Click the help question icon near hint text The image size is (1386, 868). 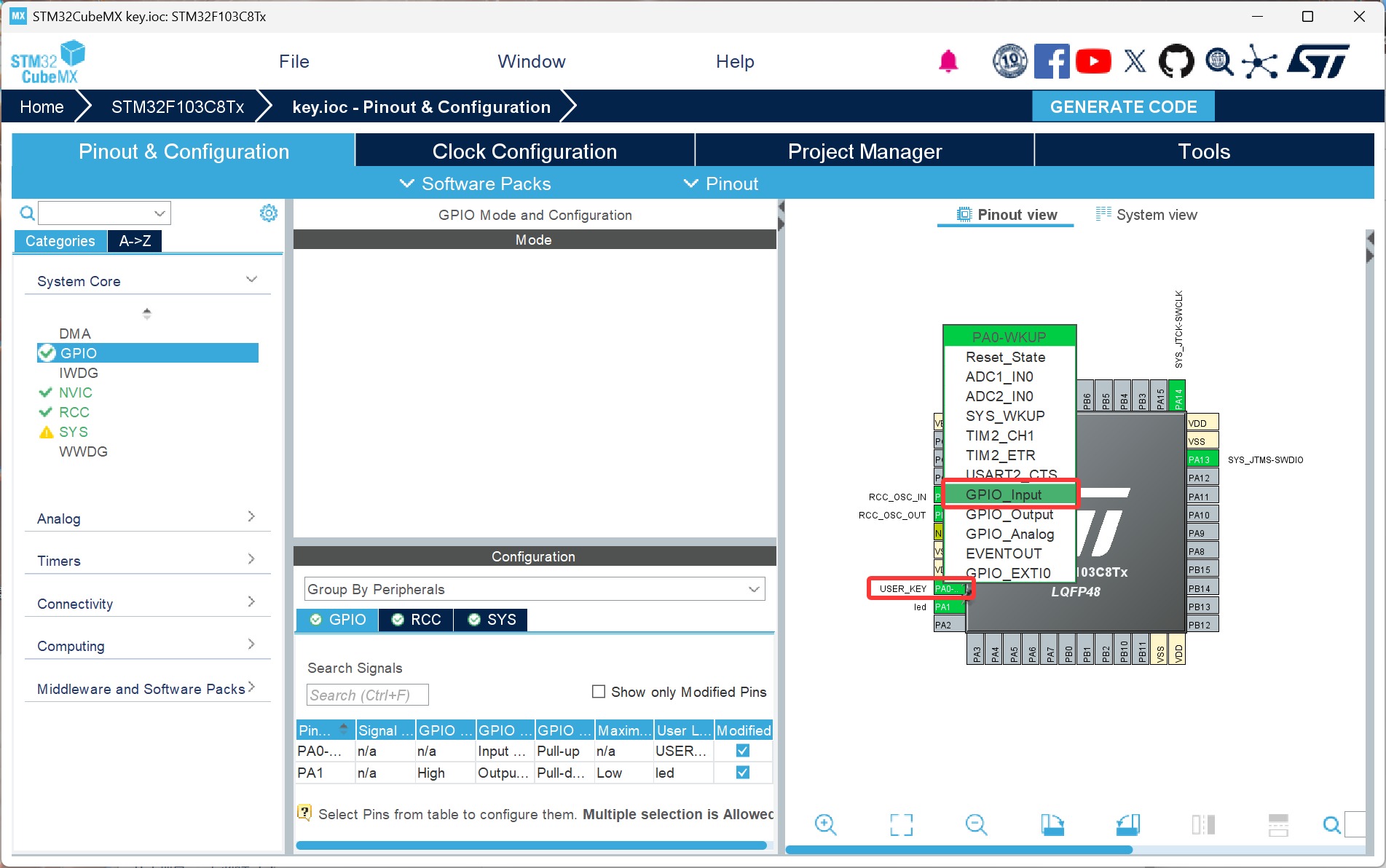304,812
